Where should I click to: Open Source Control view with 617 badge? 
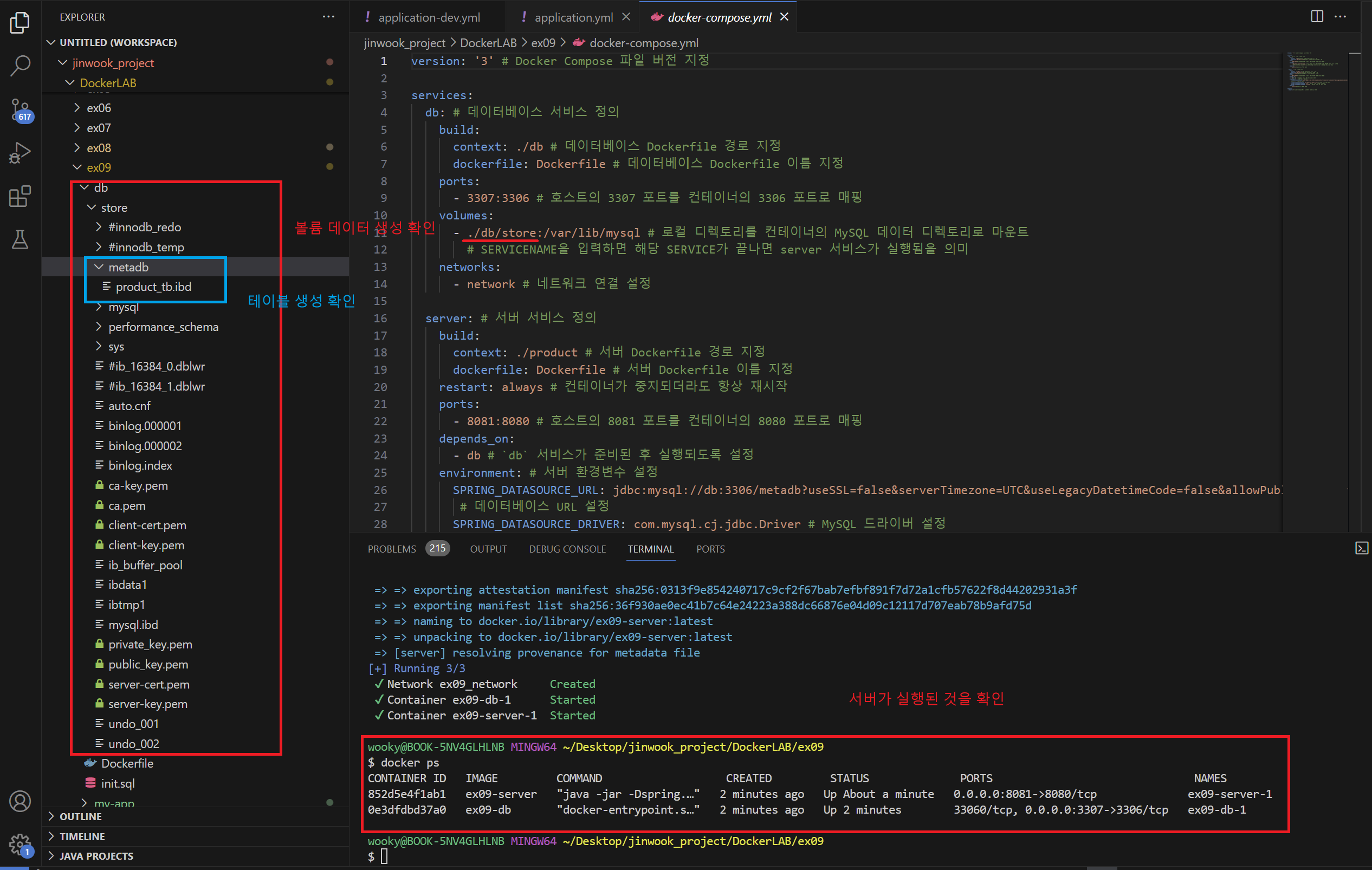(21, 109)
